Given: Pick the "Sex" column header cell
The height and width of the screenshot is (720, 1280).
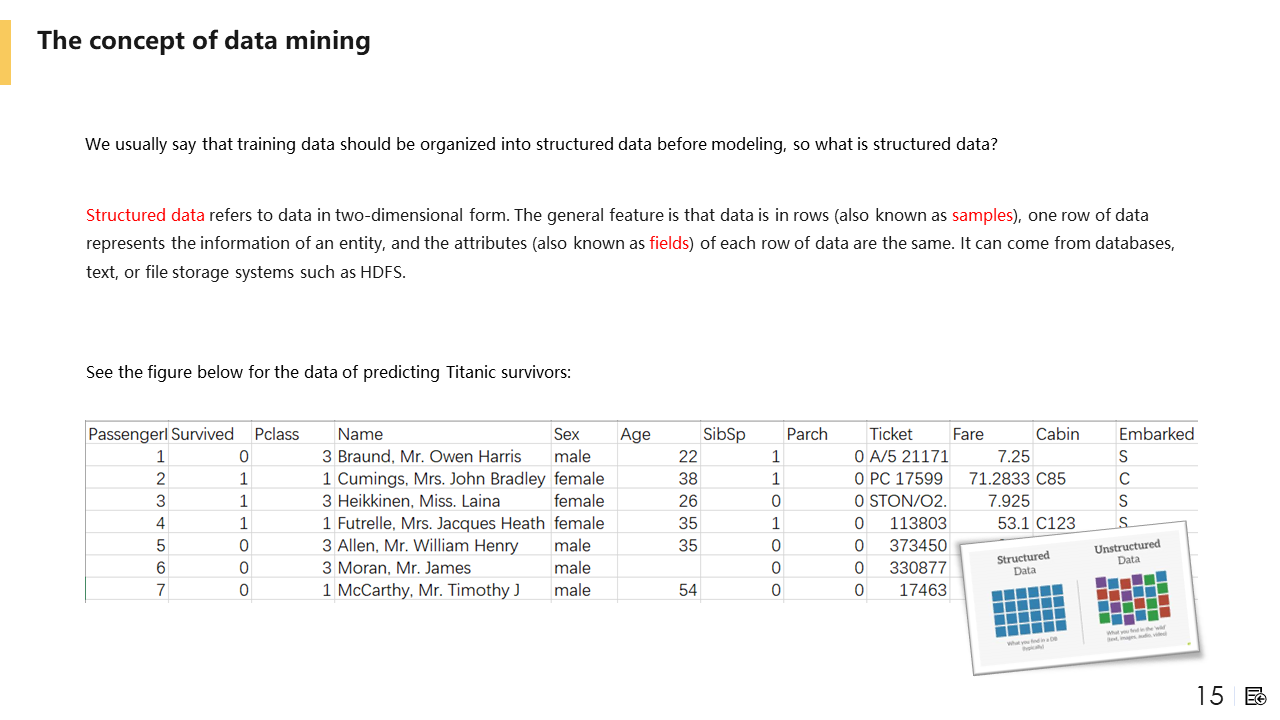Looking at the screenshot, I should [566, 434].
